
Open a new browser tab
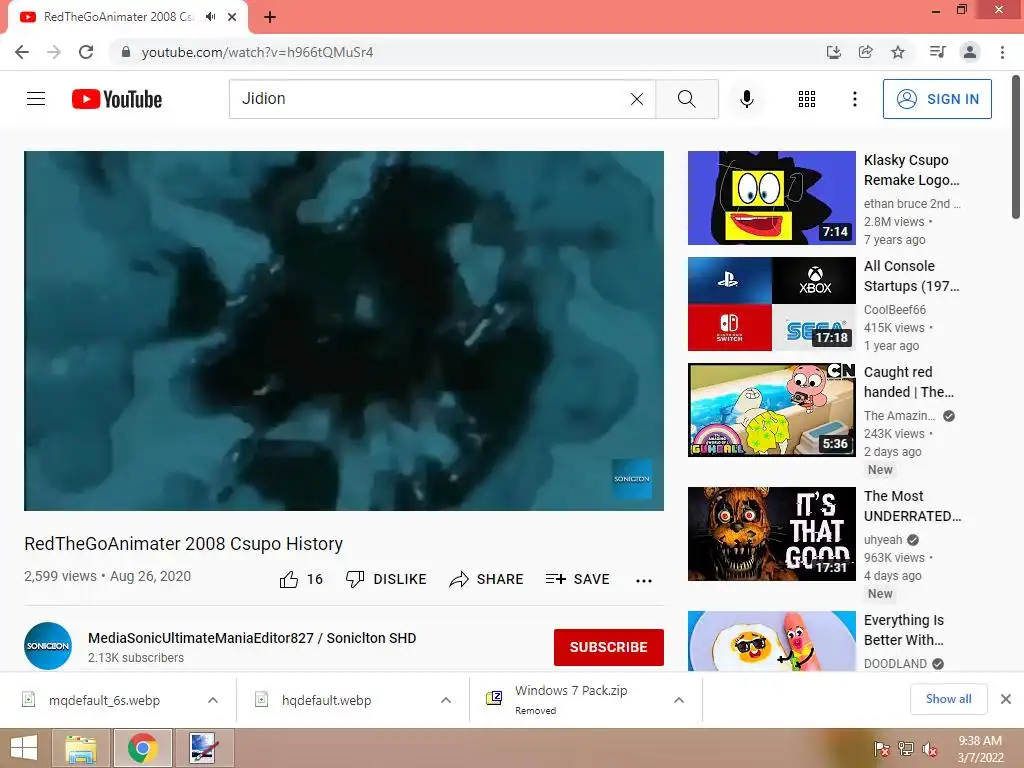coord(270,17)
